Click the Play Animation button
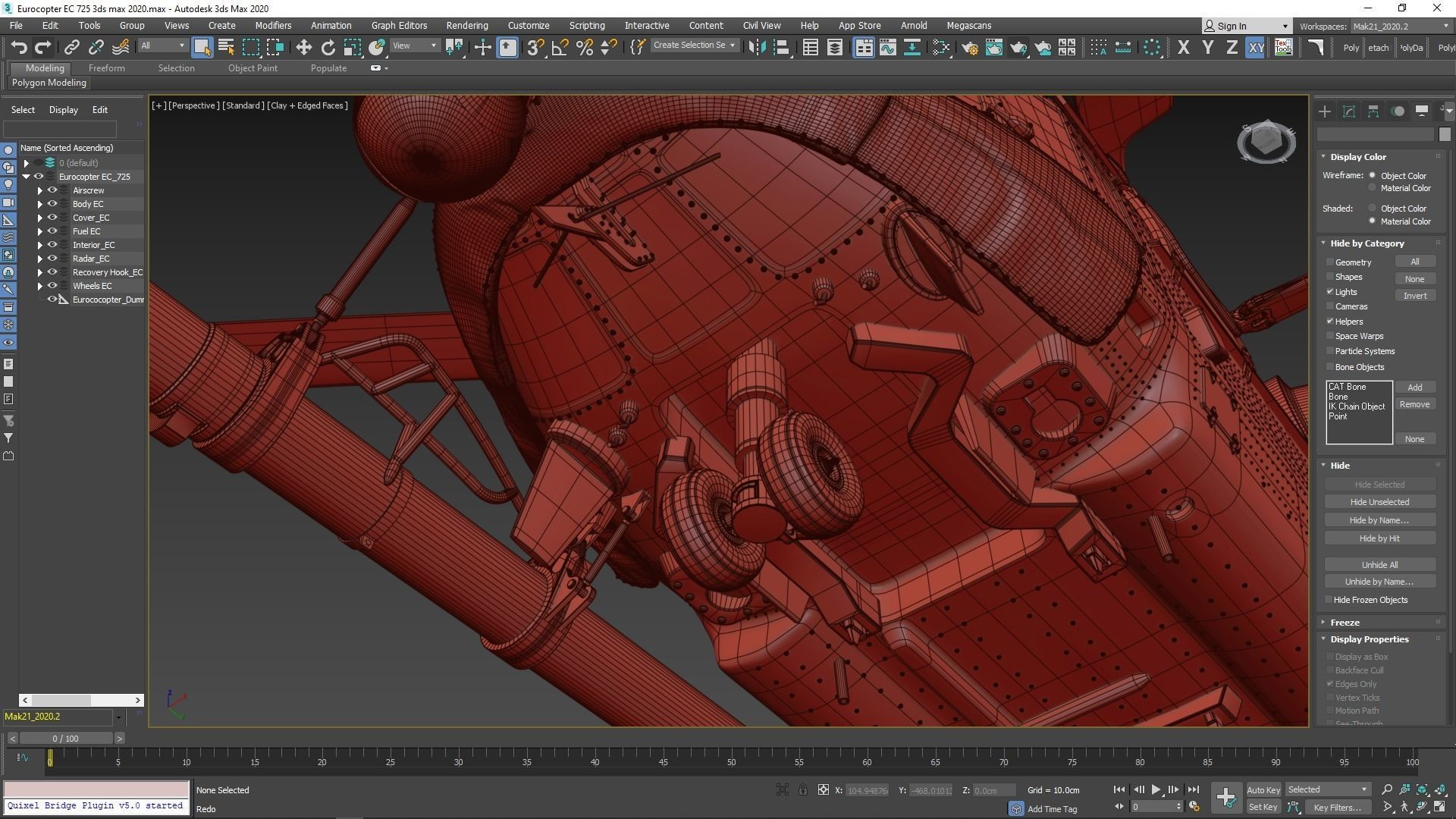 [1156, 789]
